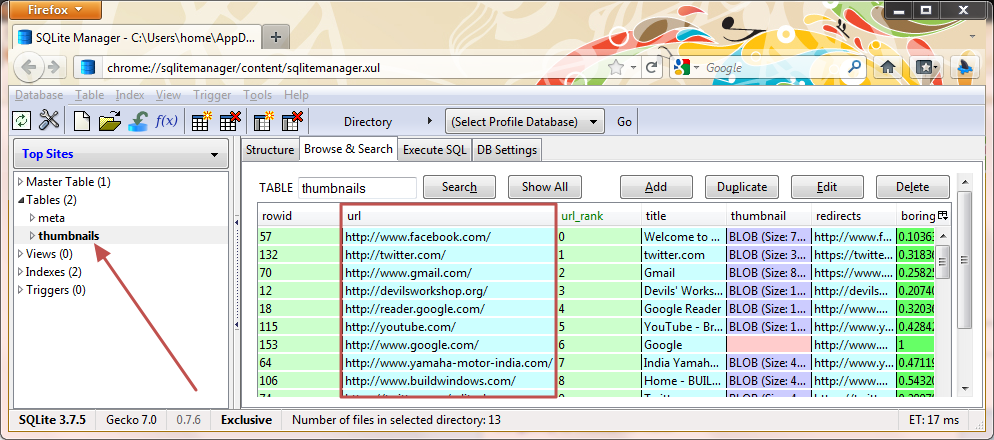
Task: Select the Browse & Search tab
Action: point(348,149)
